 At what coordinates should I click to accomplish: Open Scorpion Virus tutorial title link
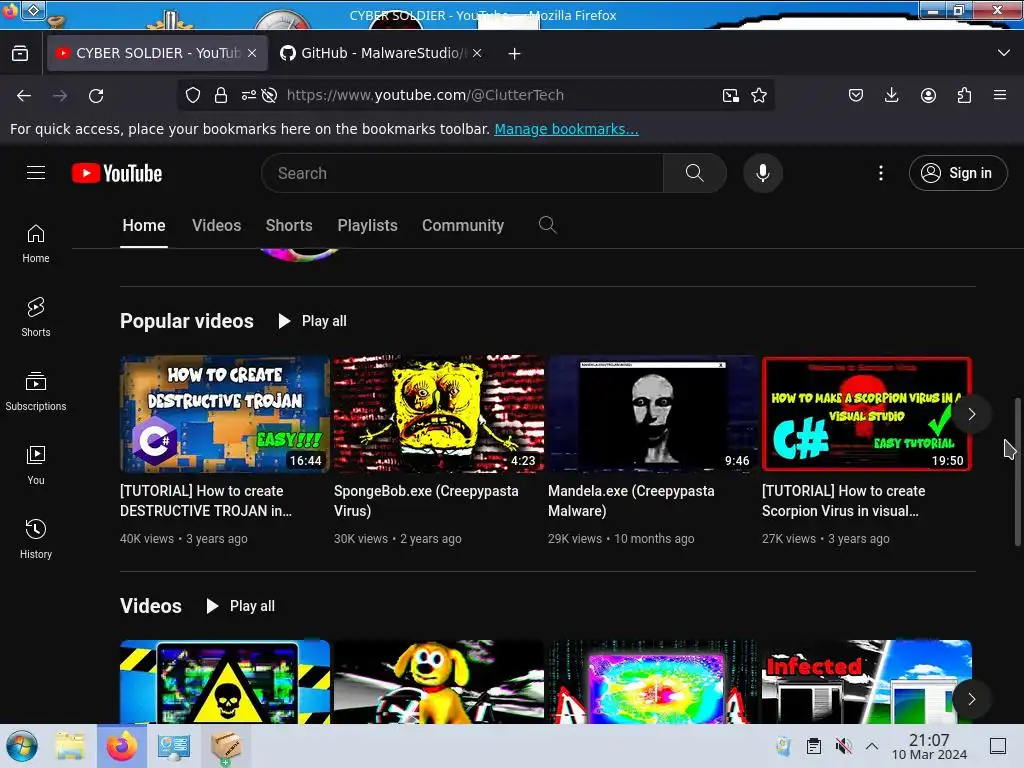coord(844,501)
